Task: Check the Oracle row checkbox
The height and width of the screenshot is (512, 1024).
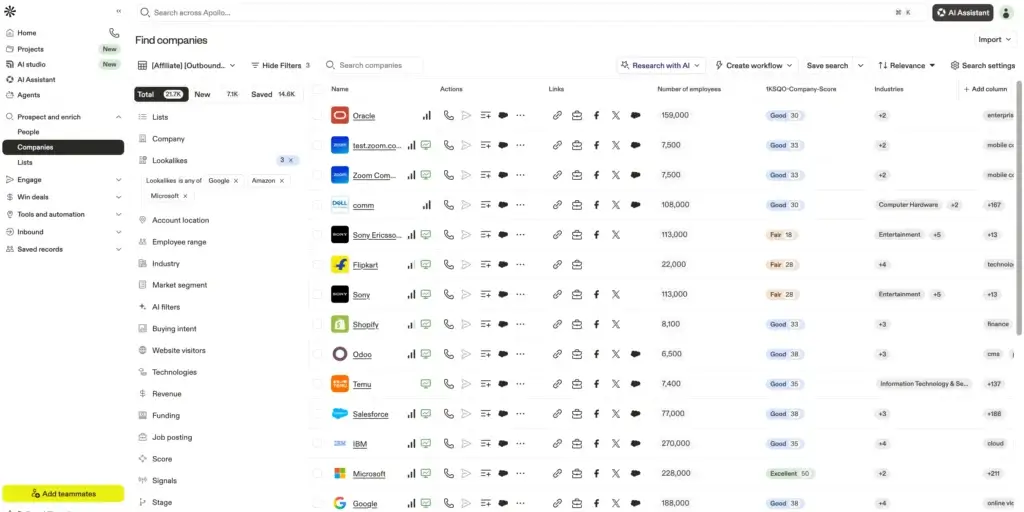Action: 317,116
